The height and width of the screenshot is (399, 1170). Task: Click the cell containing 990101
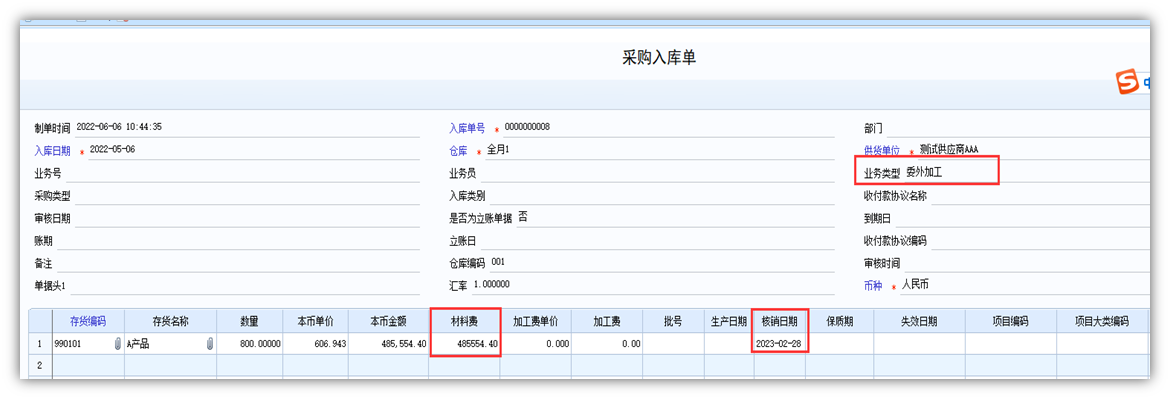[88, 344]
